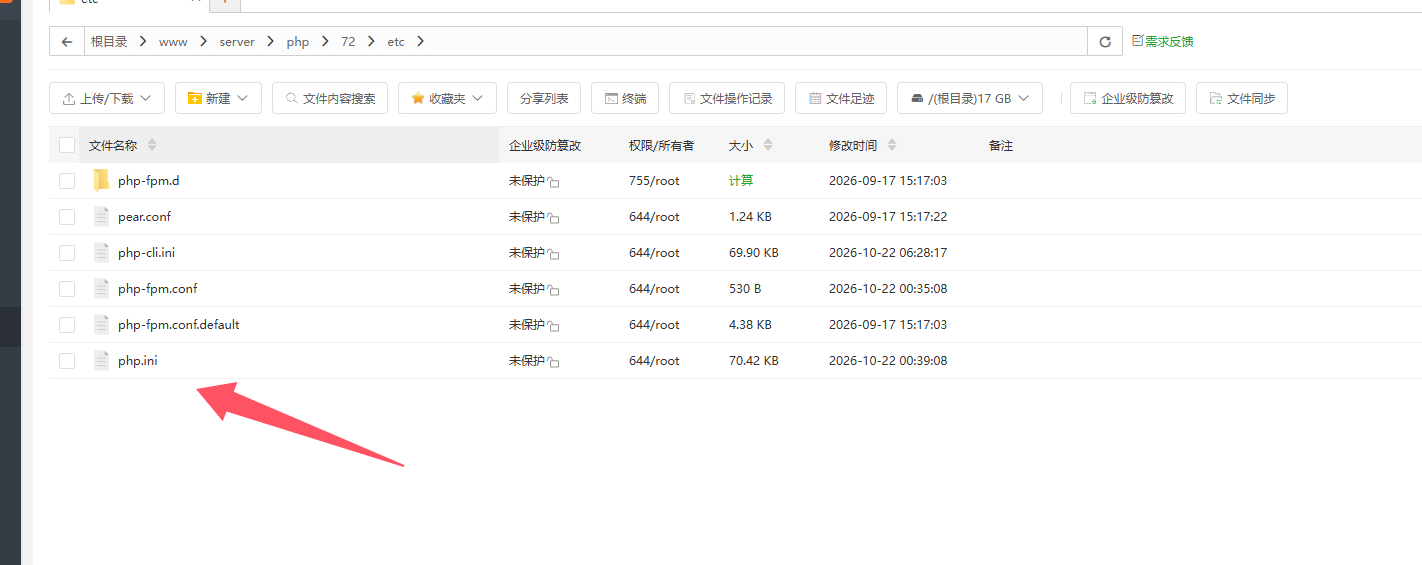Open the 需求反馈 feedback link
The width and height of the screenshot is (1422, 565).
point(1162,41)
